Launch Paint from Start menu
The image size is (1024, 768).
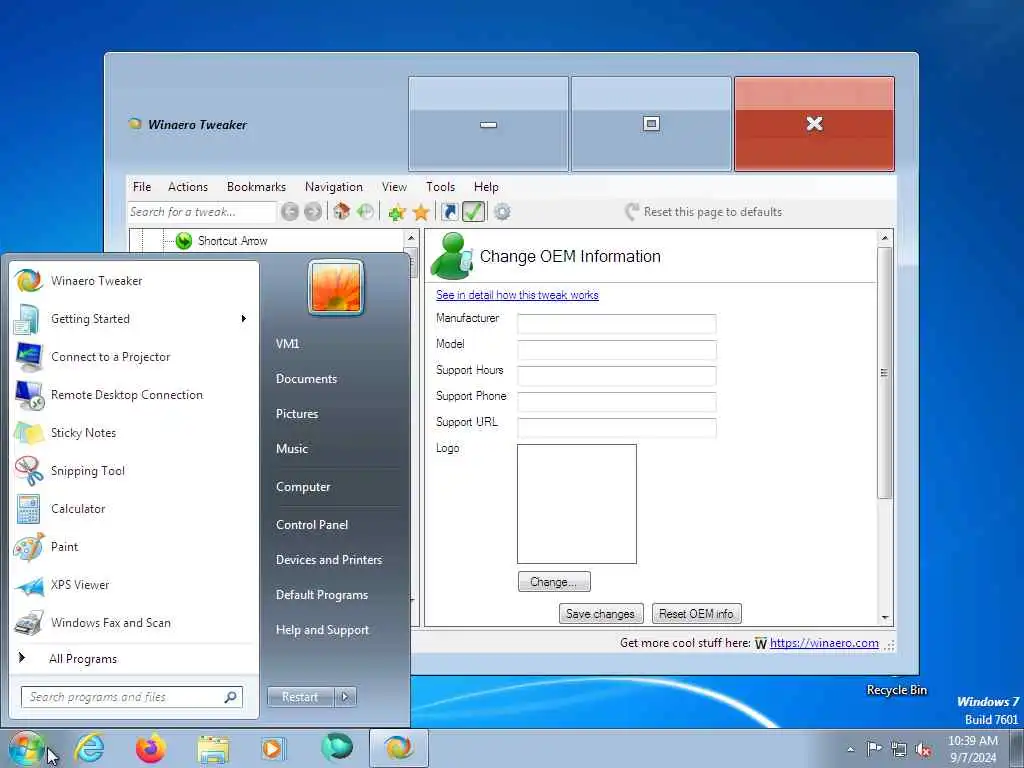pos(134,547)
